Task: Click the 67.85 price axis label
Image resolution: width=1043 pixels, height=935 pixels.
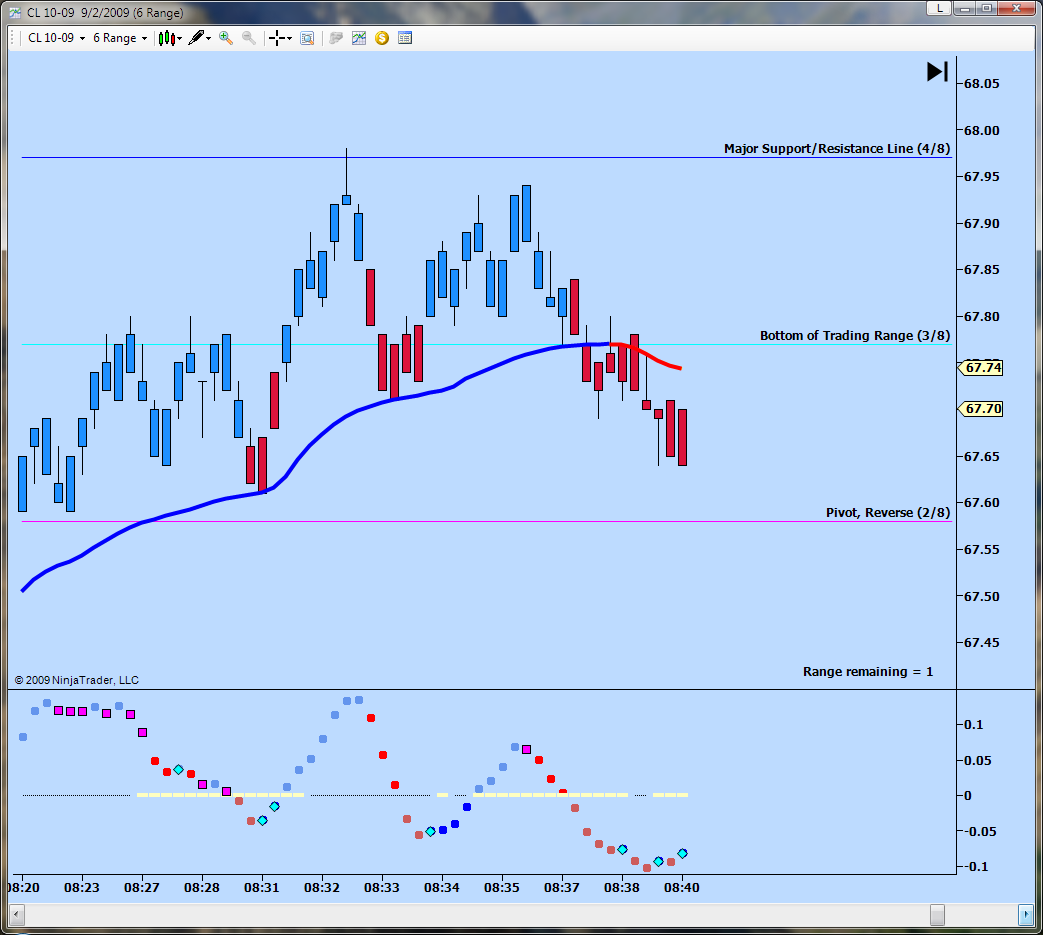Action: 981,269
